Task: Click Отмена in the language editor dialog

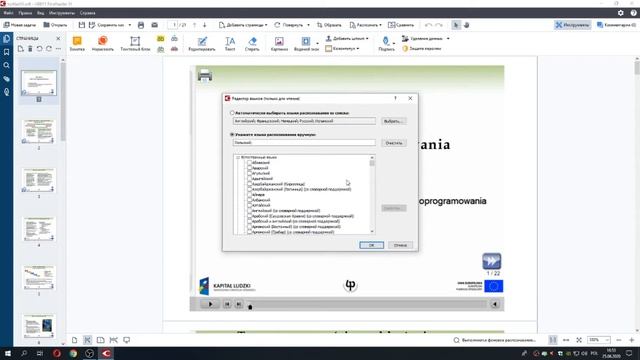Action: pos(400,245)
